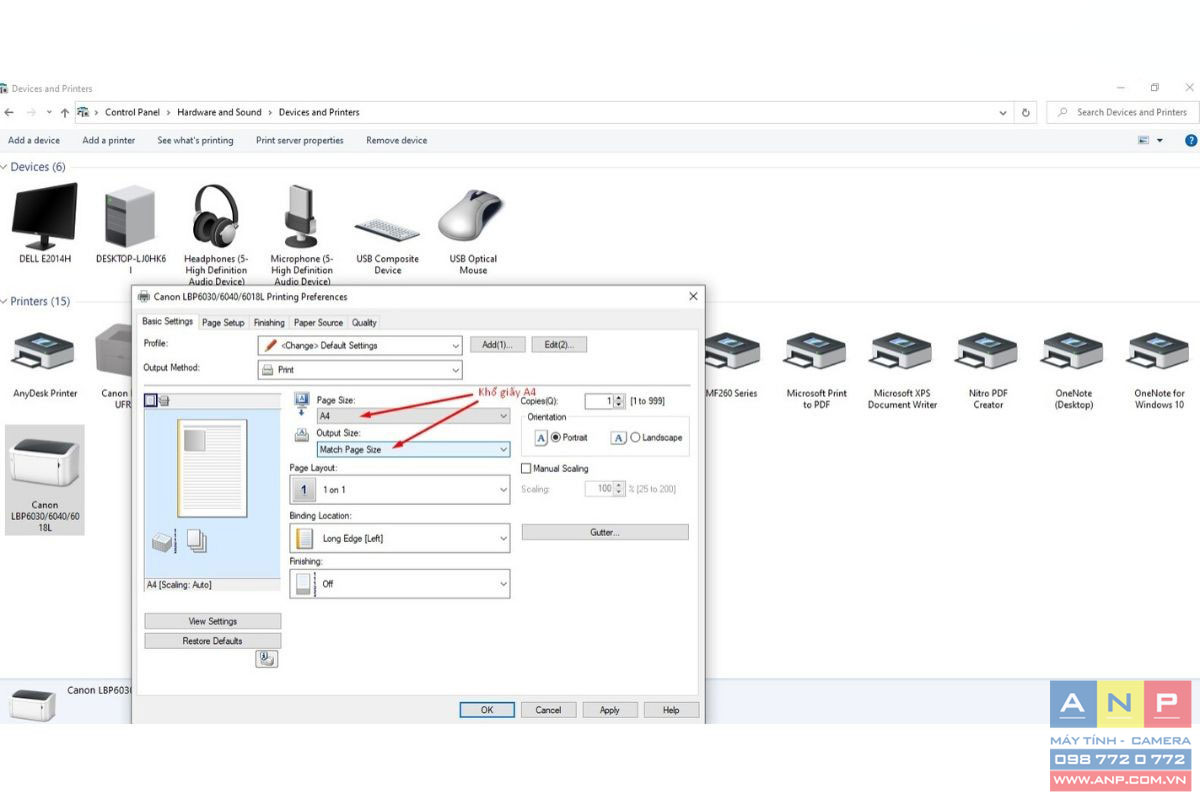Click Add a device in toolbar

coord(34,141)
